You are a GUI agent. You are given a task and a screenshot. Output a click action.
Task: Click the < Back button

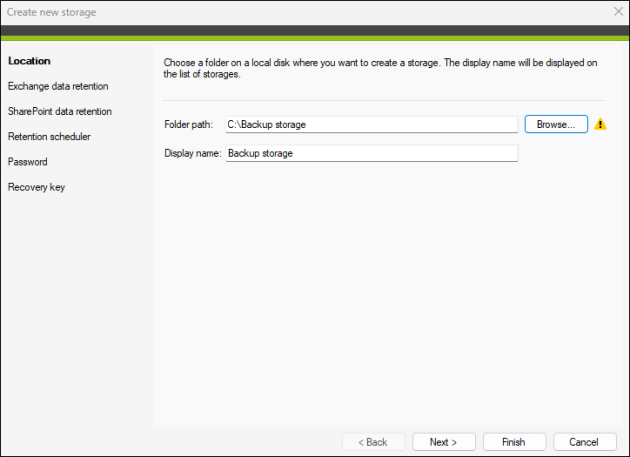[x=373, y=442]
